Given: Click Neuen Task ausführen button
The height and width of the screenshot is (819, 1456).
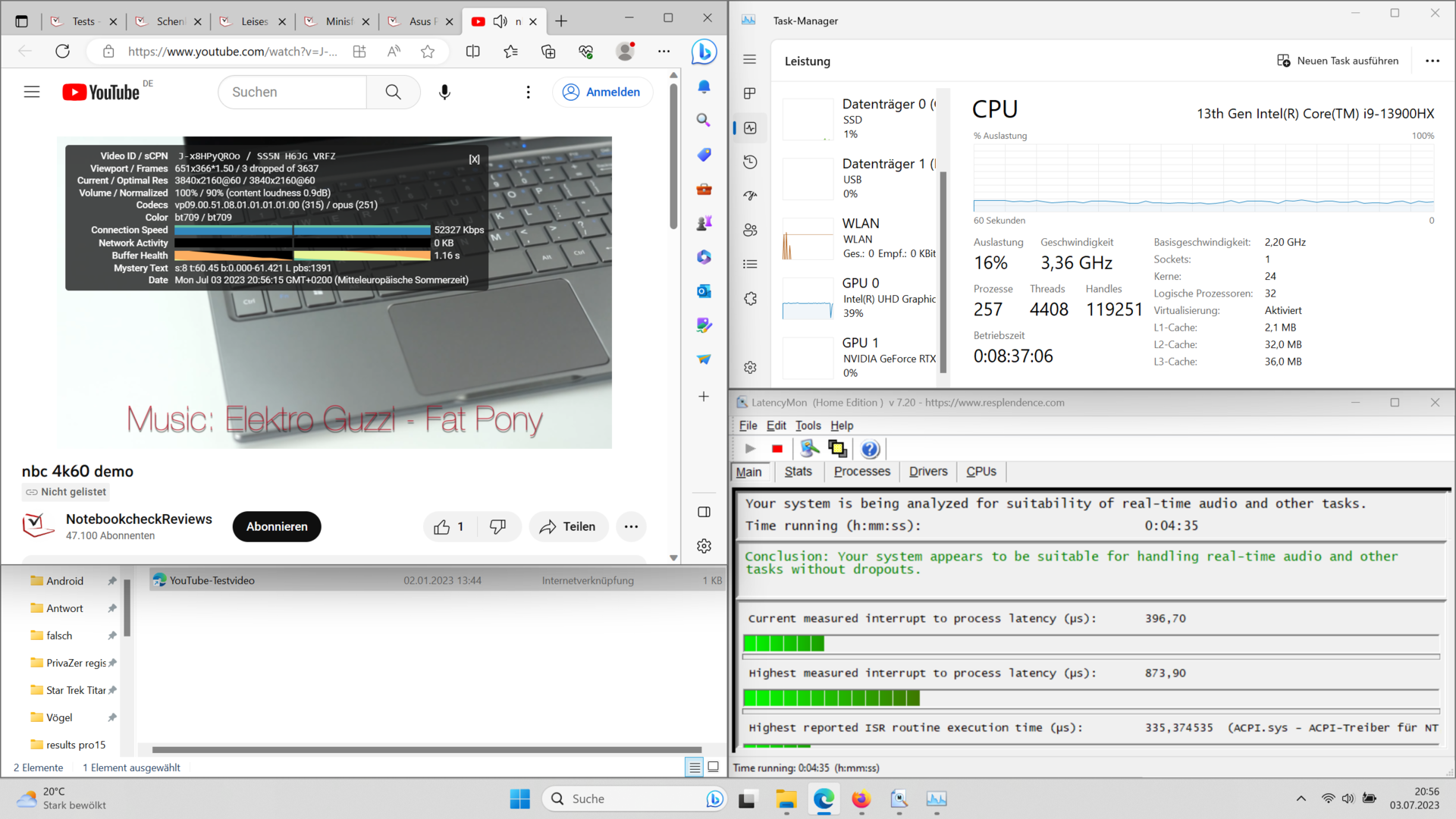Looking at the screenshot, I should [1338, 61].
